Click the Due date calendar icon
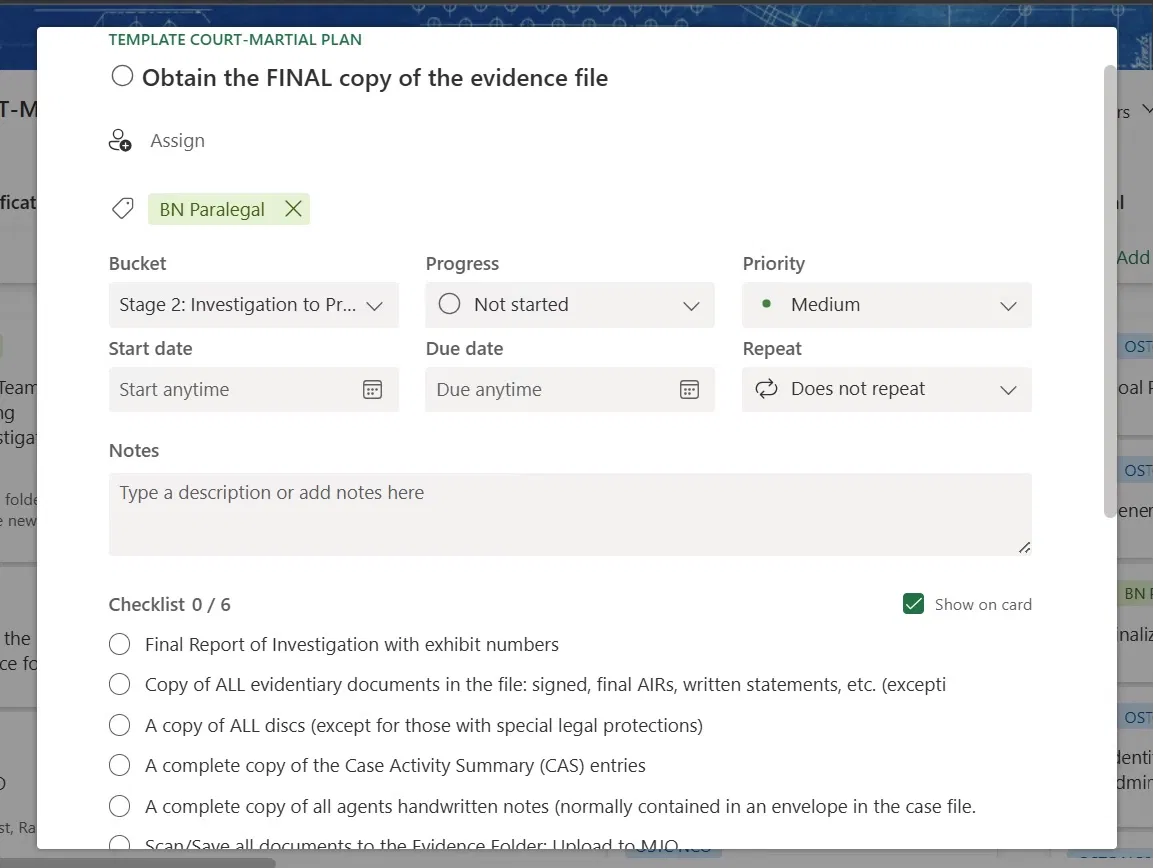1153x868 pixels. click(689, 389)
